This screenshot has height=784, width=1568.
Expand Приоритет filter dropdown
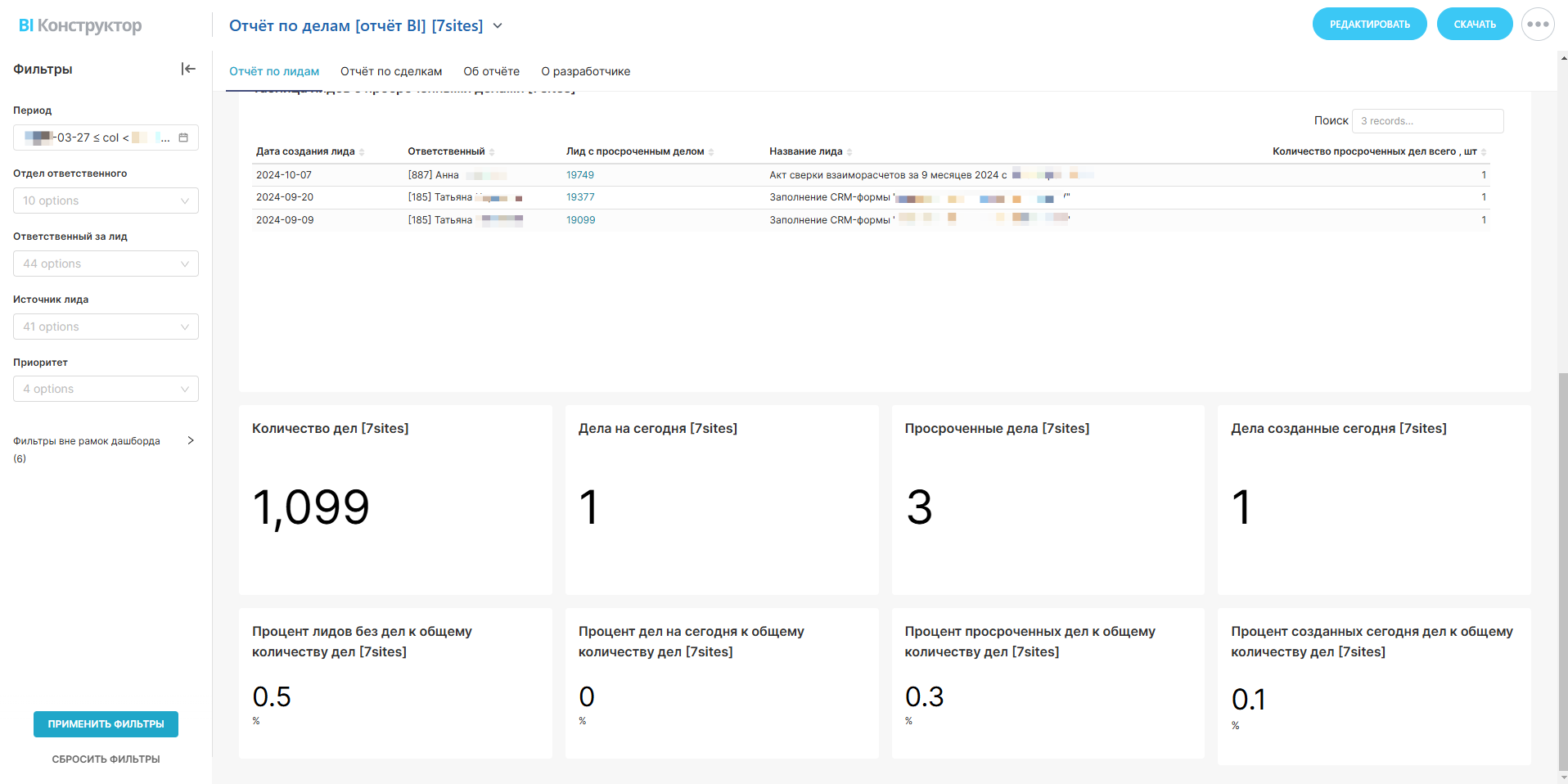[106, 389]
